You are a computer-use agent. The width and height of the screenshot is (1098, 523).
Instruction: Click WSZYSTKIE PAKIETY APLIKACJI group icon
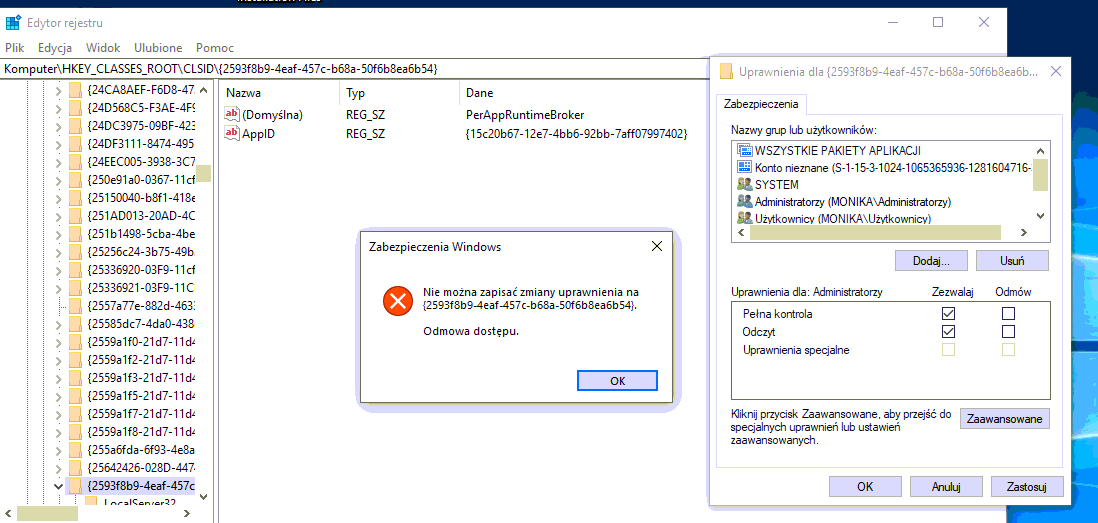[744, 151]
